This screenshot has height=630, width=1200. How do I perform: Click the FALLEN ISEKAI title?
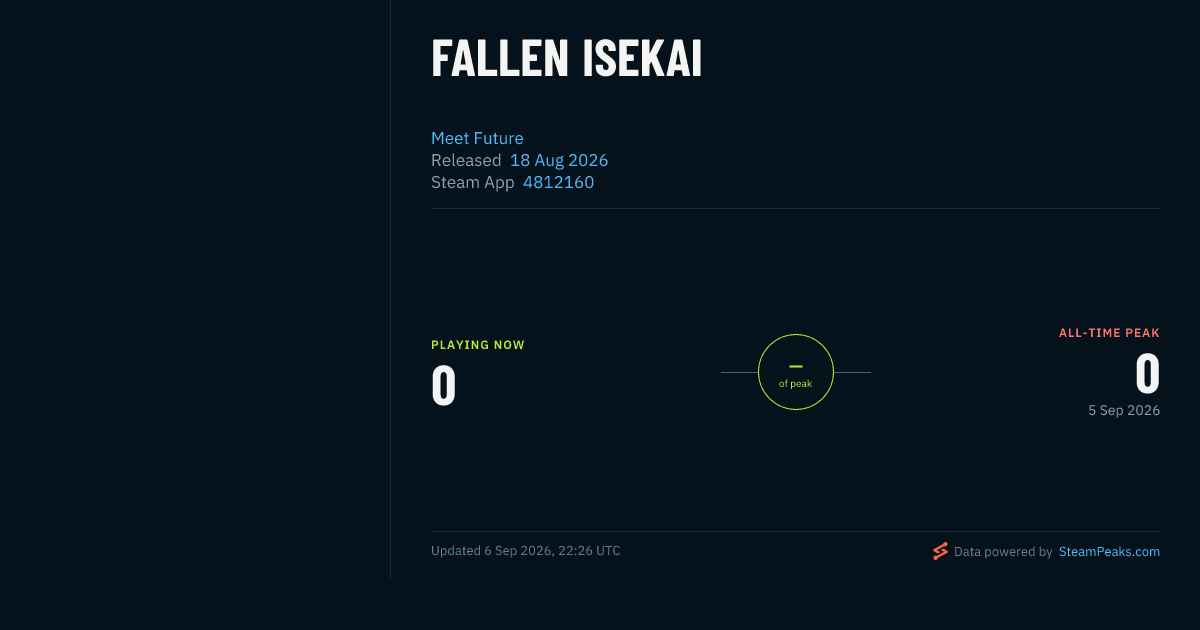566,59
